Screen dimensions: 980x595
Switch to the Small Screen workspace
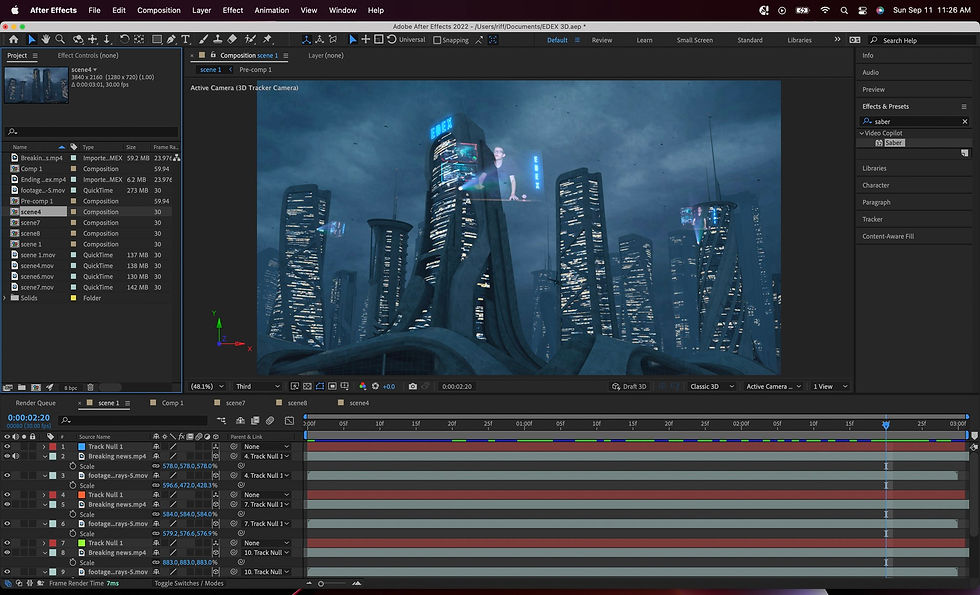point(694,40)
